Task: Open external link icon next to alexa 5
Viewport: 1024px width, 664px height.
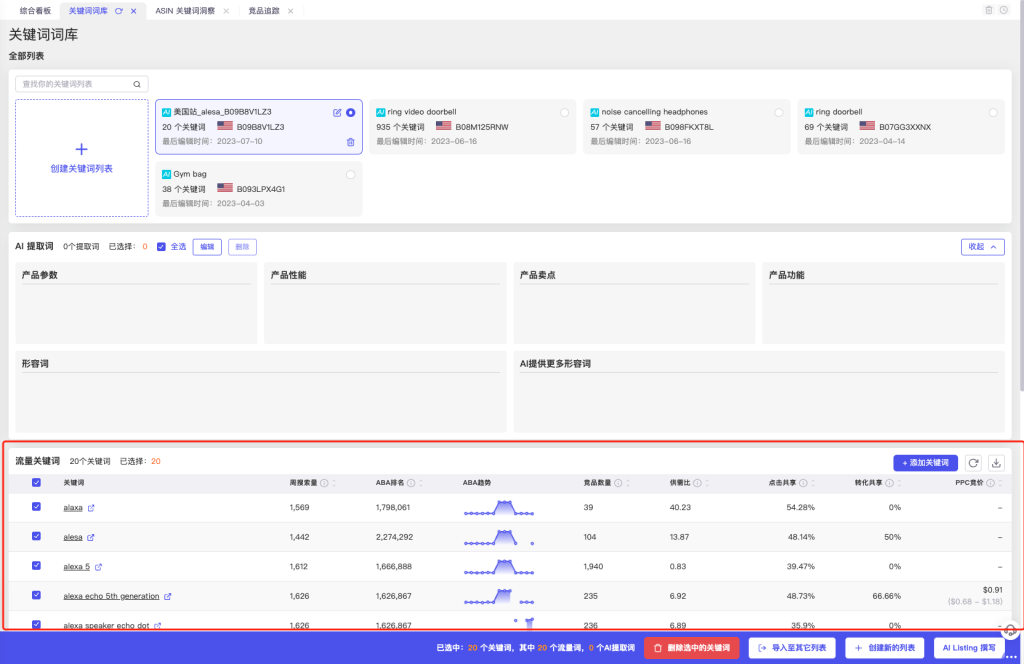Action: 99,567
